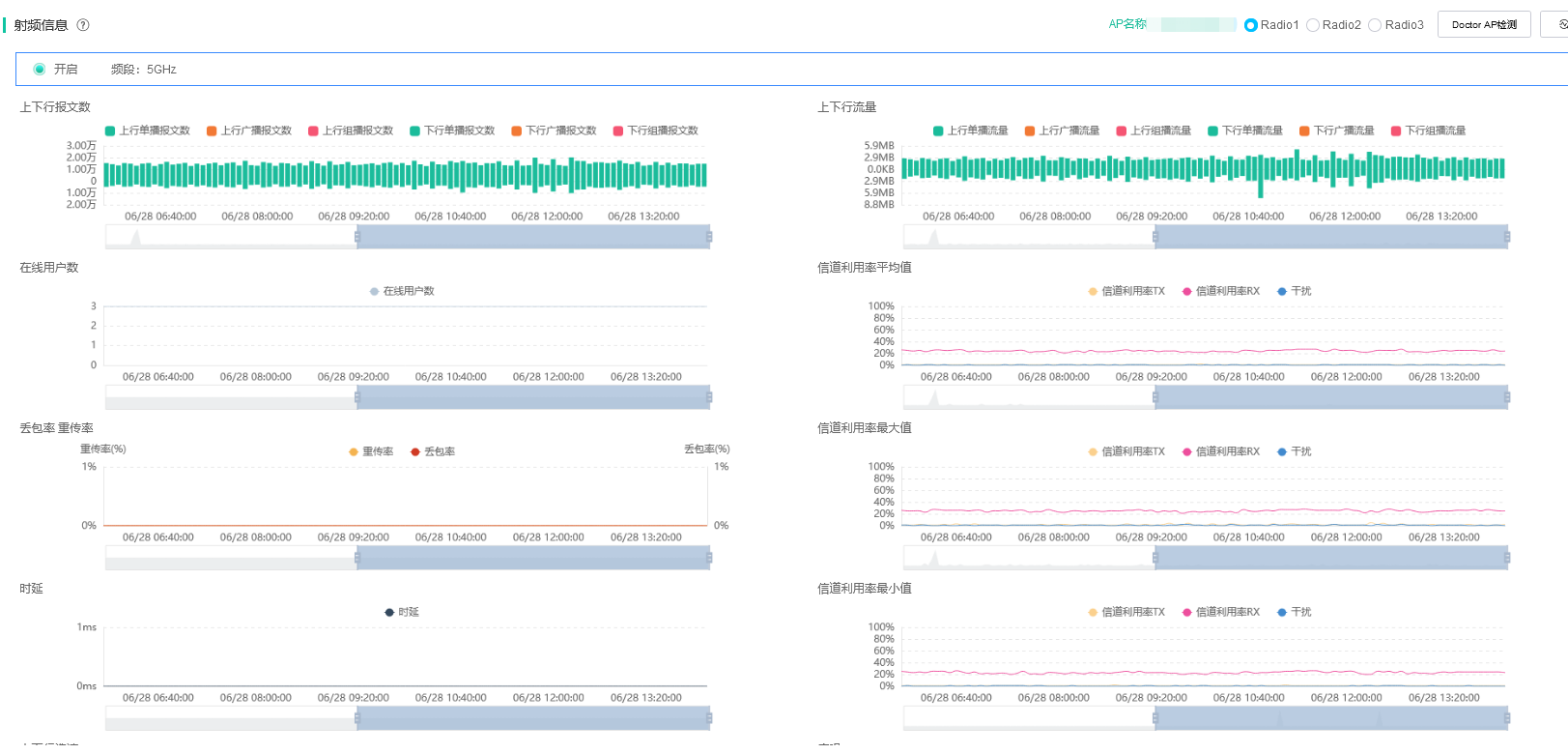Click the 丢包率 重传率 zoom slider right handle
Screen dimensions: 1568x754
point(709,558)
